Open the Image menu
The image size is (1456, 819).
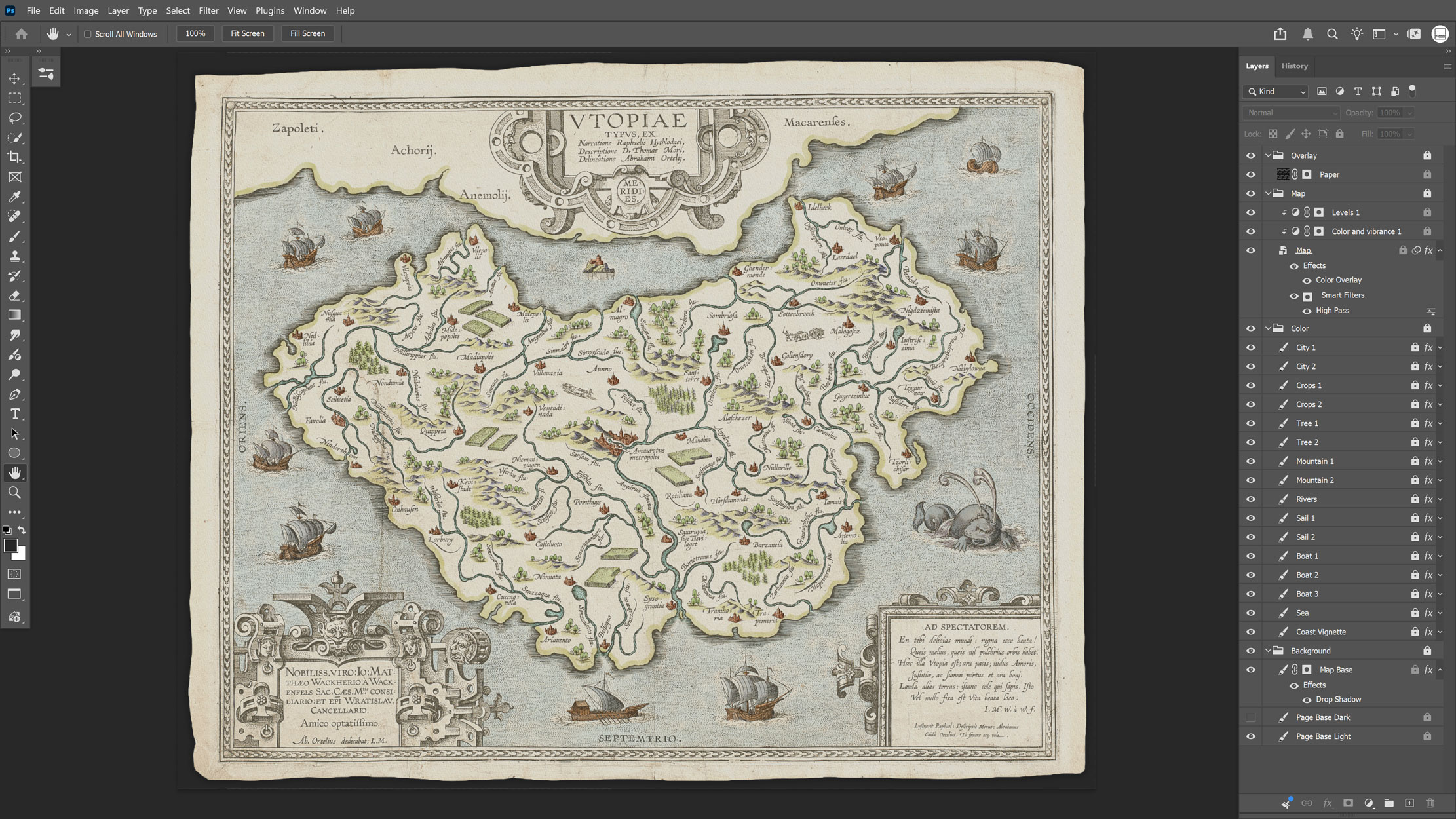pos(86,10)
